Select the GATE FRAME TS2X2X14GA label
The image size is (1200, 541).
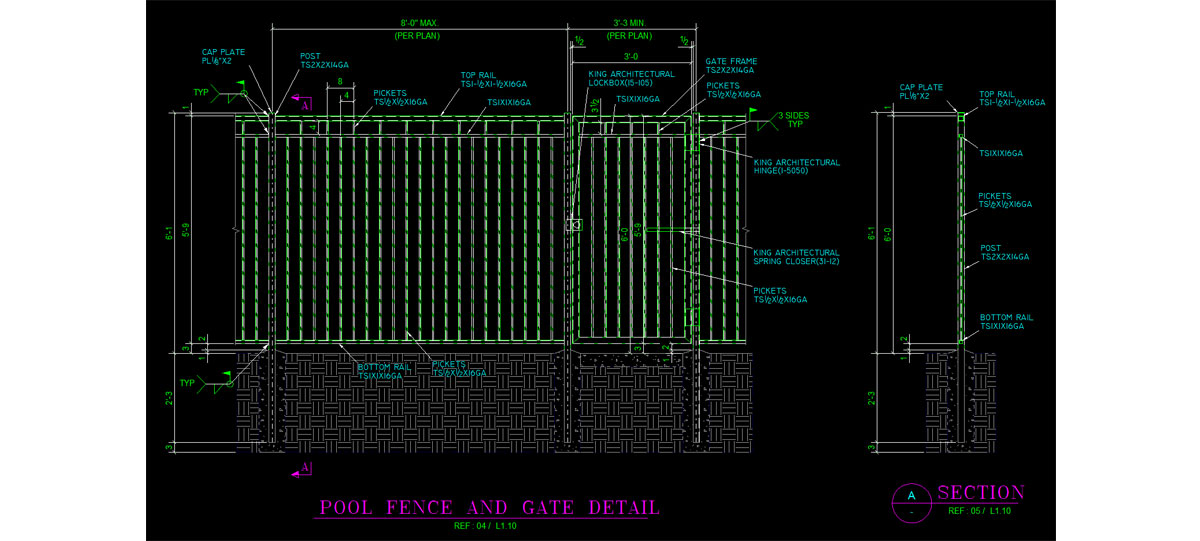tap(730, 66)
